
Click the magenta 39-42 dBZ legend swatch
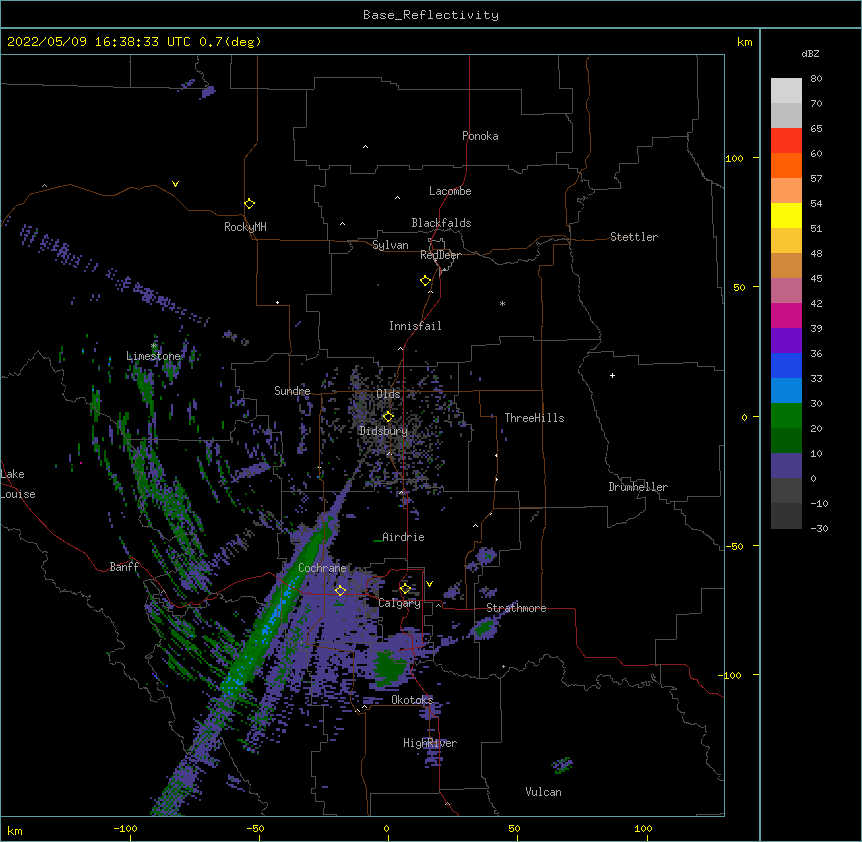coord(786,315)
